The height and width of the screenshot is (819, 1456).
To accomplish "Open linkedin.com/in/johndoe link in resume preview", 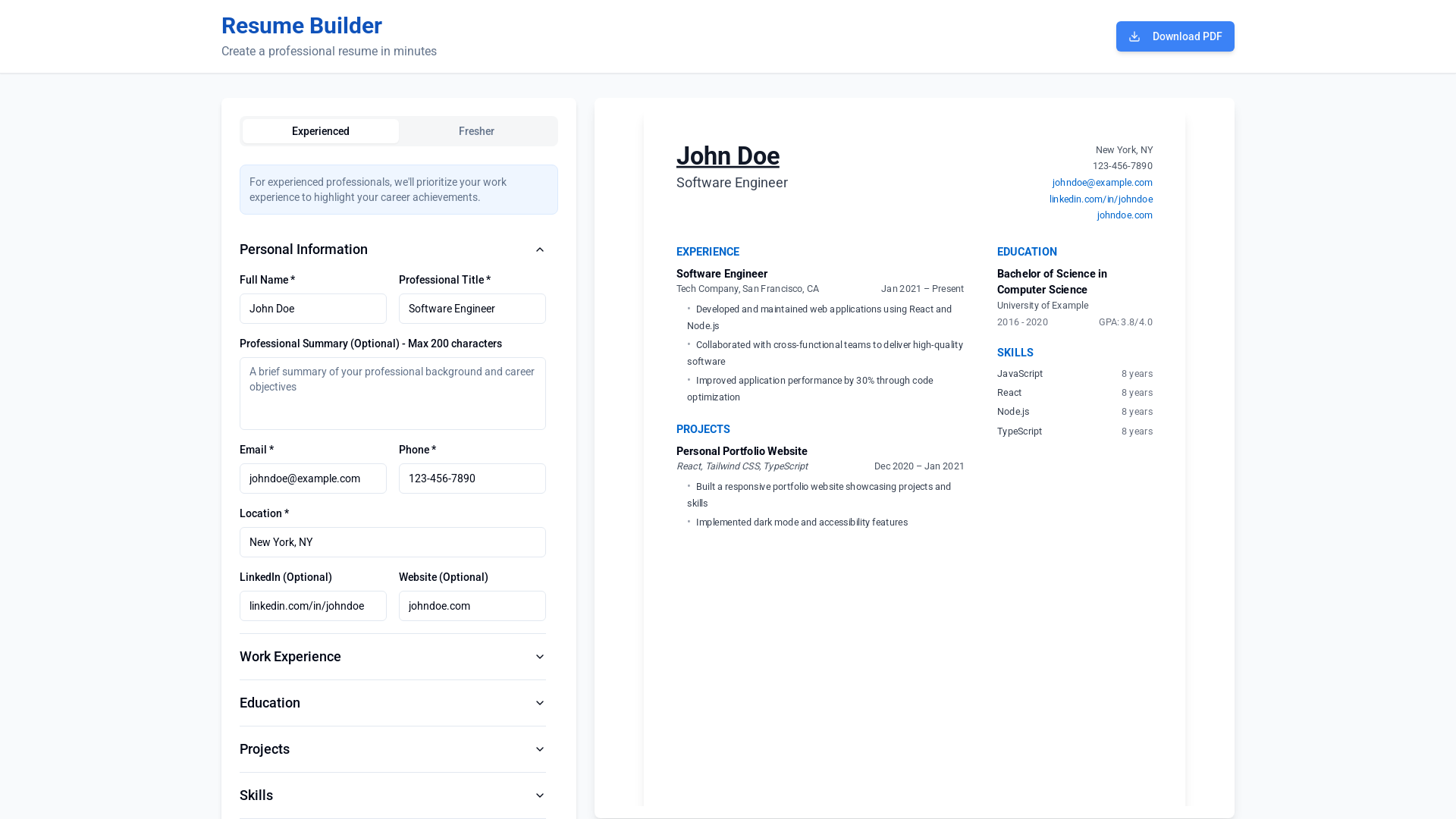I will pyautogui.click(x=1100, y=199).
